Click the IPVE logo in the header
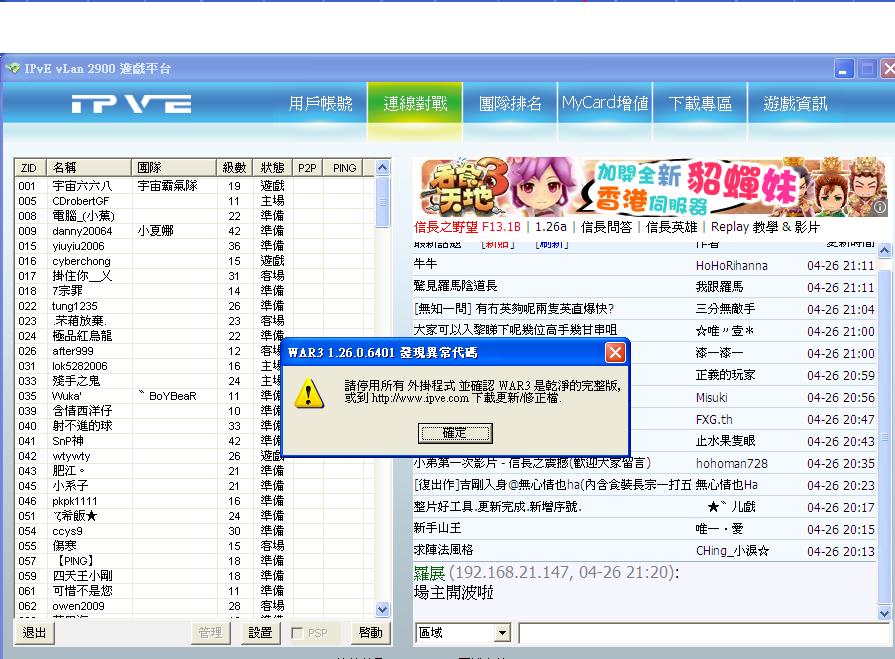Image resolution: width=895 pixels, height=659 pixels. coord(131,104)
